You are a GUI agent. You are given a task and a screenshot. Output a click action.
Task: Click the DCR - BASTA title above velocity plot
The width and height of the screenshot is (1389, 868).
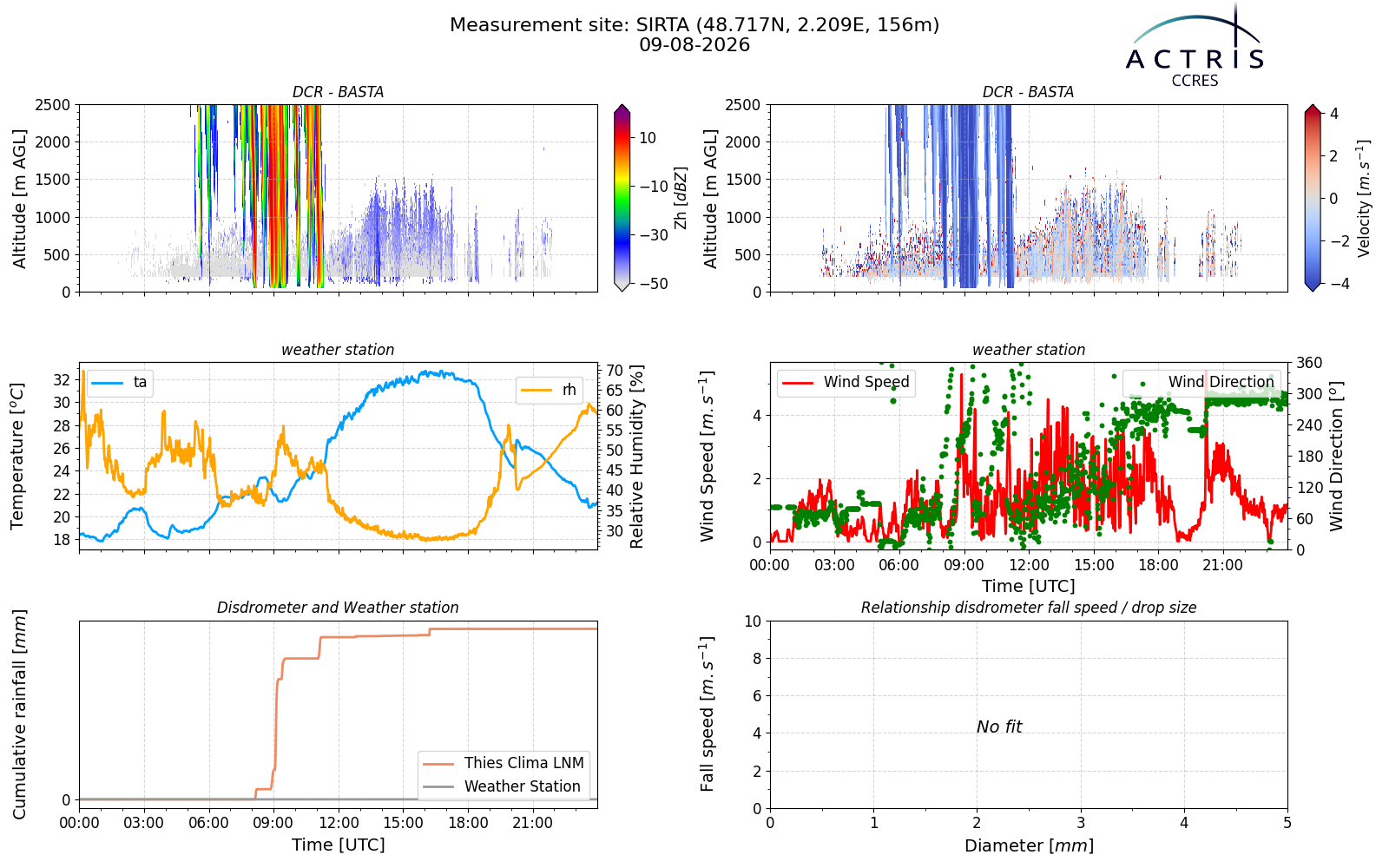1028,92
